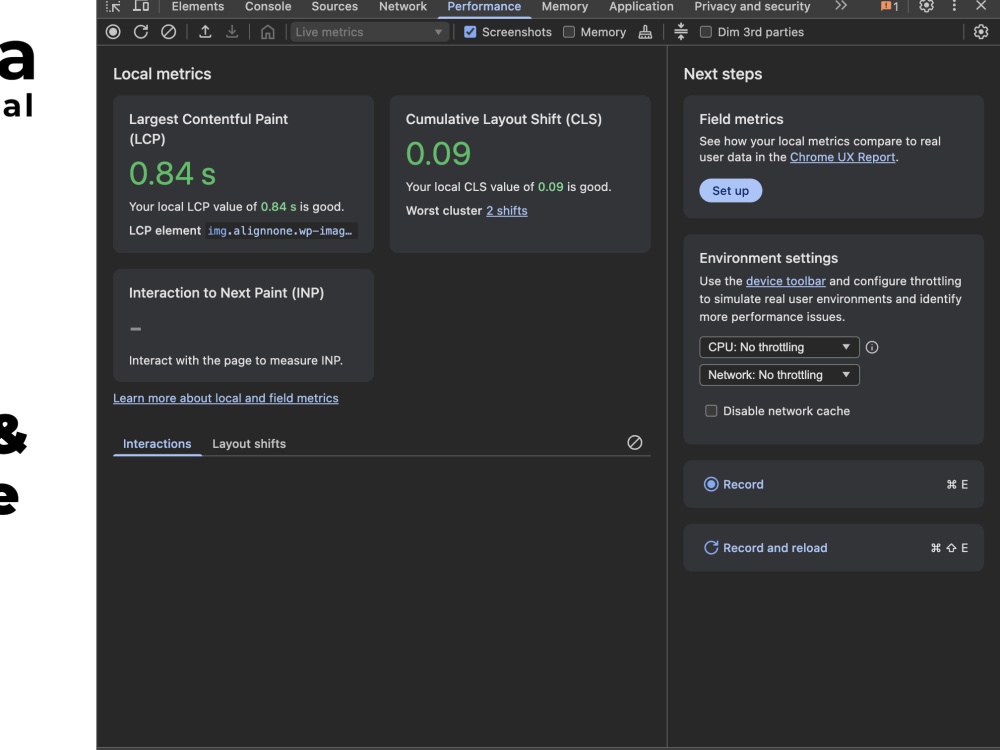Click the Next steps heading

[723, 74]
